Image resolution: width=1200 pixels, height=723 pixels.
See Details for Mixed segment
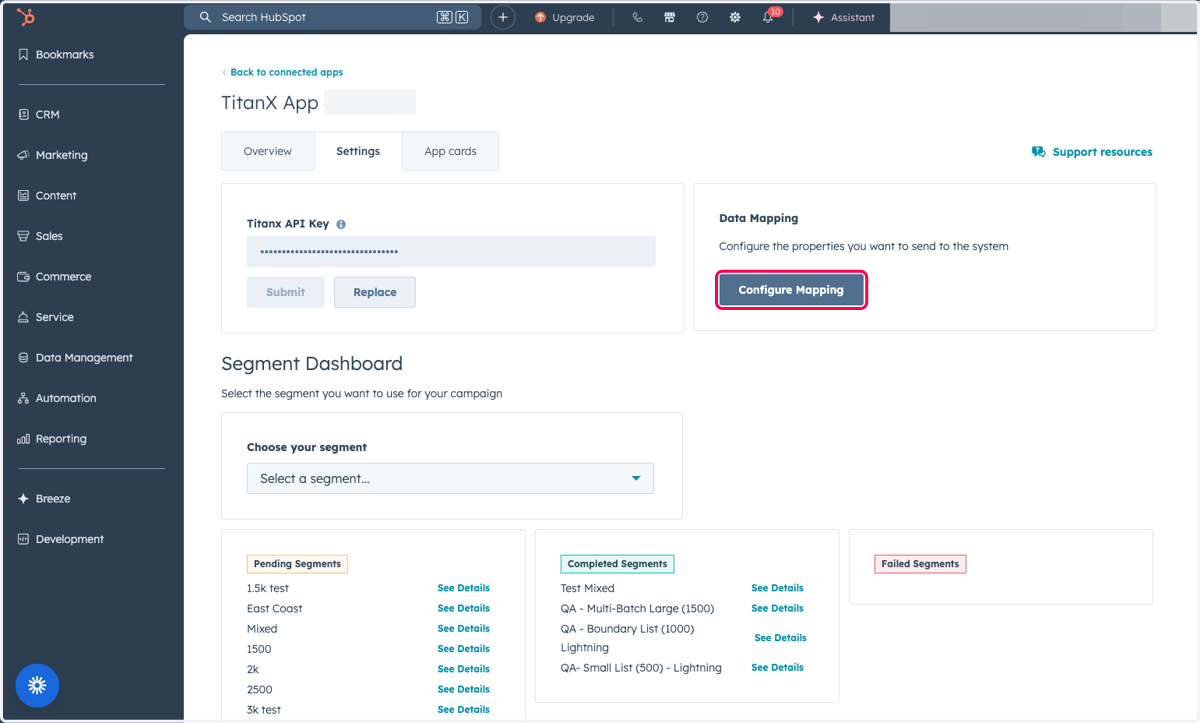(463, 629)
